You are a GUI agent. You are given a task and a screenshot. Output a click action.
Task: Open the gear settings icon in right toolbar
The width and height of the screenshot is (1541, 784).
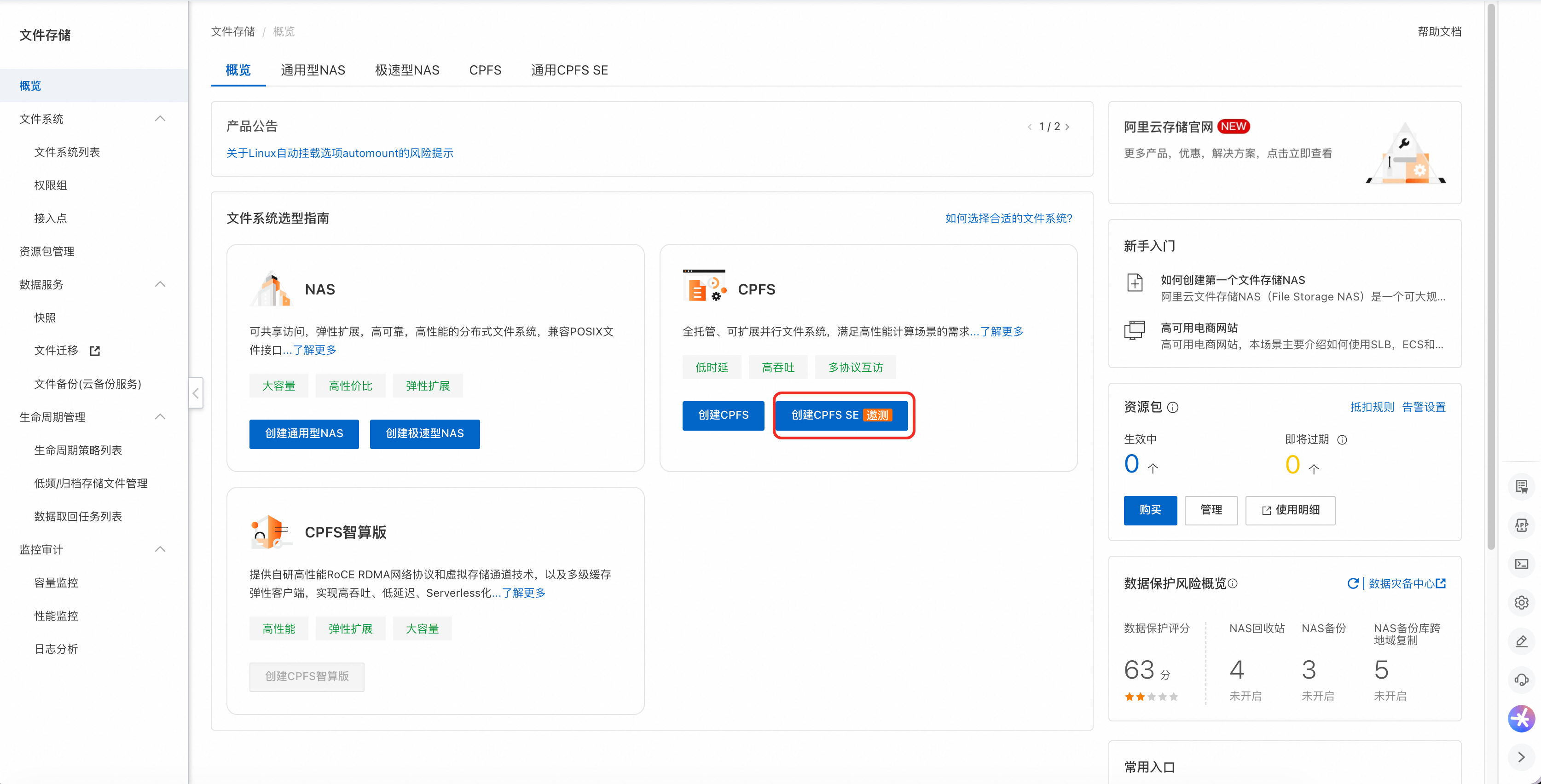point(1521,602)
